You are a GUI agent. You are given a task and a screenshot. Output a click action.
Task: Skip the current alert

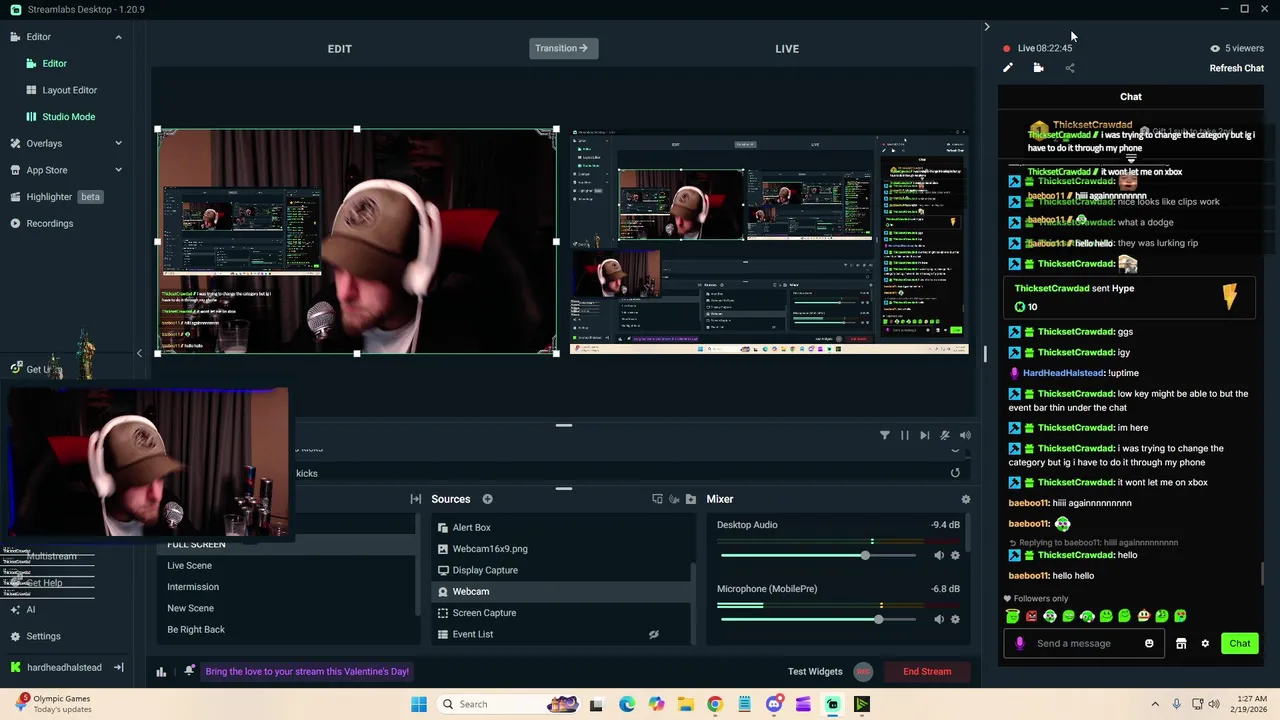[924, 435]
